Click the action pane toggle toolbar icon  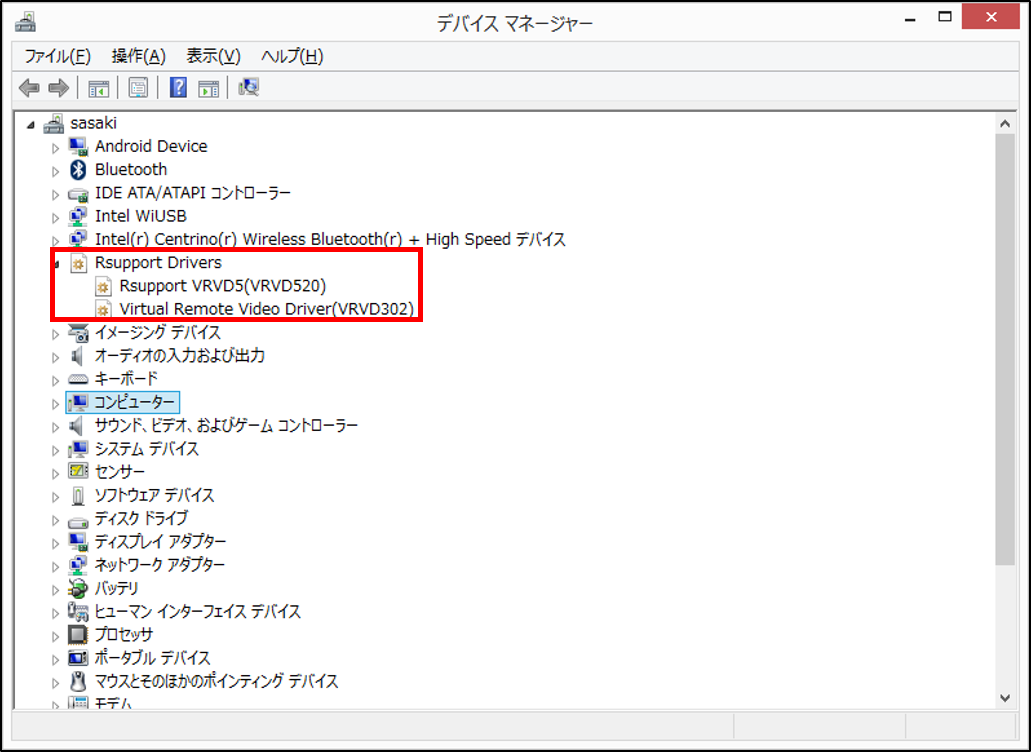(x=208, y=87)
